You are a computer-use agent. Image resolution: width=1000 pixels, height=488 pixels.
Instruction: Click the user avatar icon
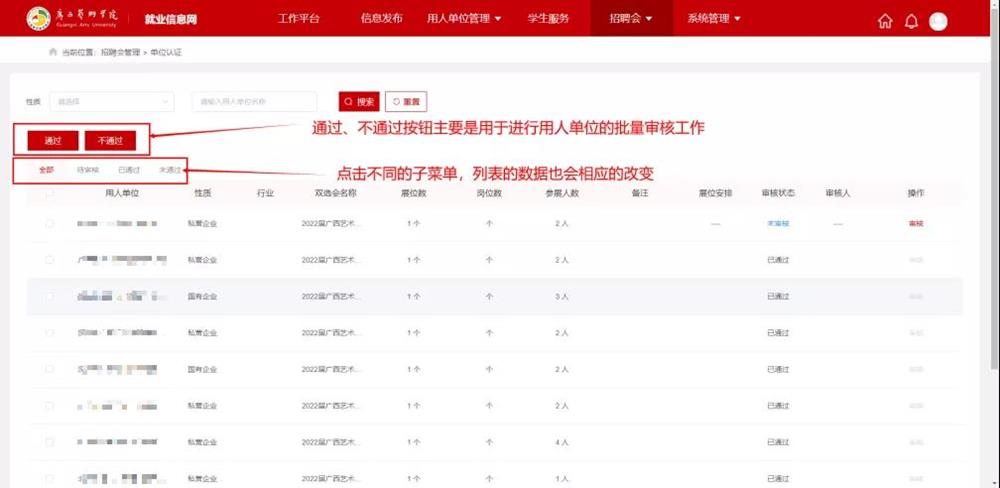point(938,22)
